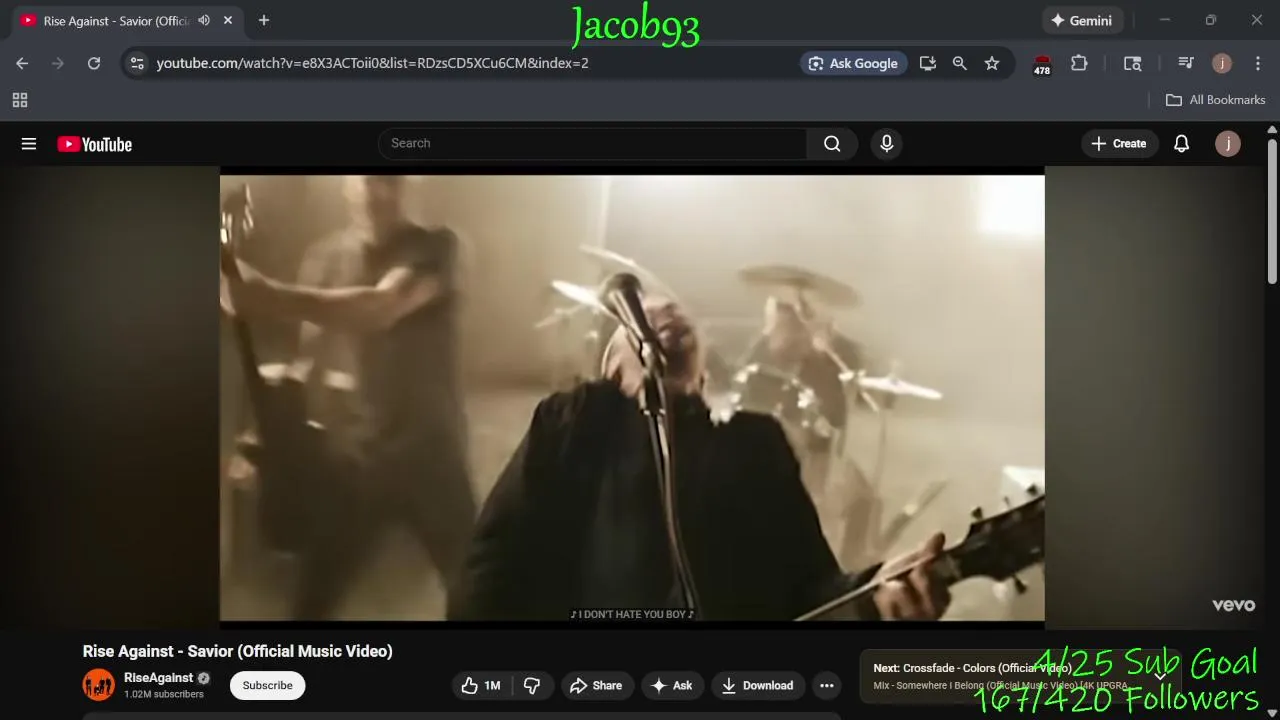This screenshot has width=1280, height=720.
Task: Click the page vertical scrollbar
Action: [1272, 210]
